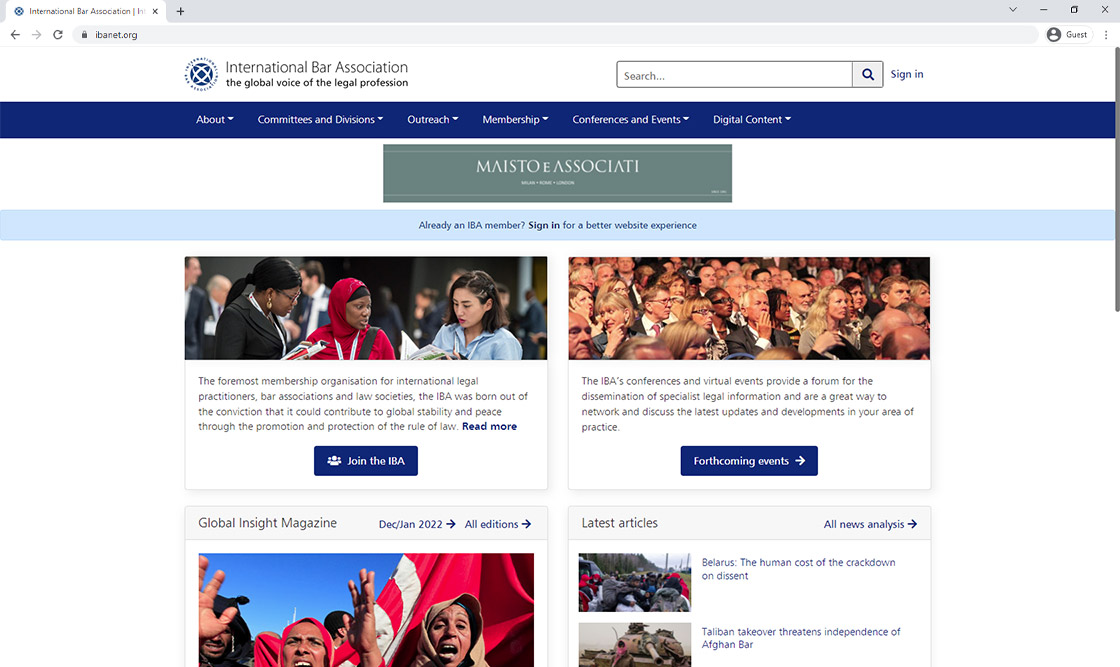
Task: Restore down the browser window
Action: [x=1074, y=10]
